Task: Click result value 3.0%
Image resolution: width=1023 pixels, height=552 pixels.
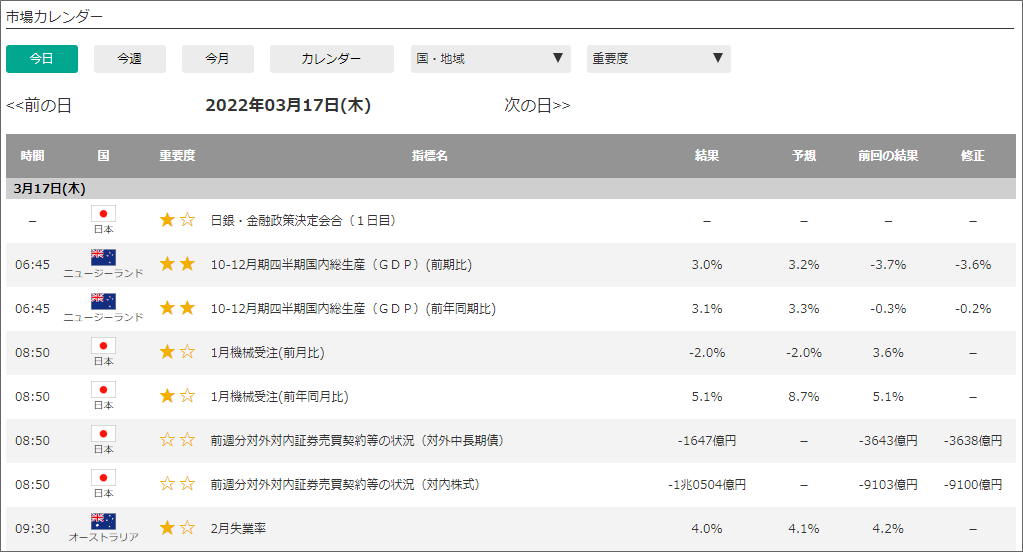Action: click(x=707, y=265)
